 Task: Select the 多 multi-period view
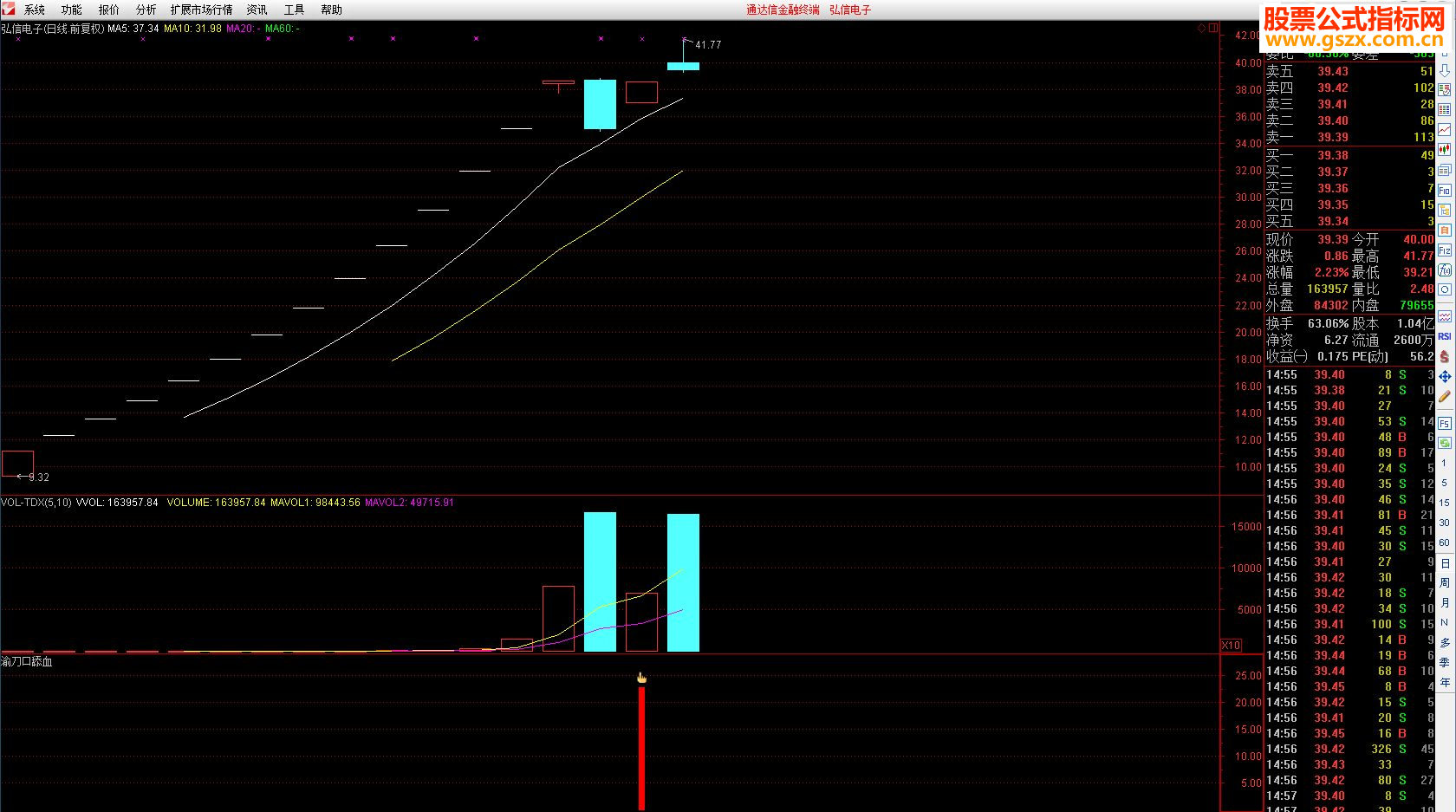tap(1445, 642)
